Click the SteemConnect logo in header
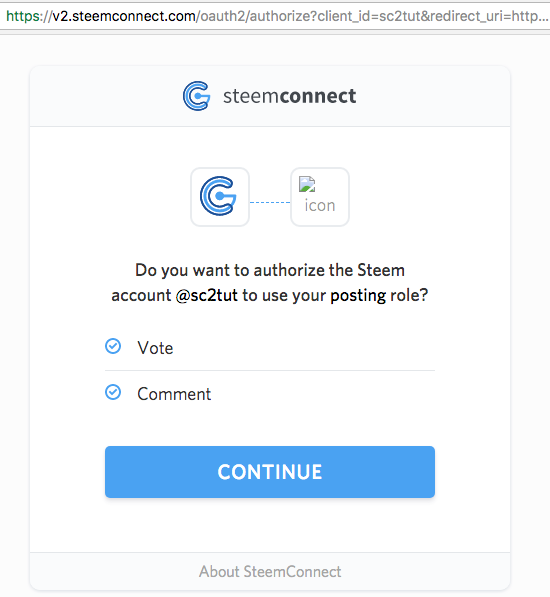The image size is (550, 597). coord(196,96)
